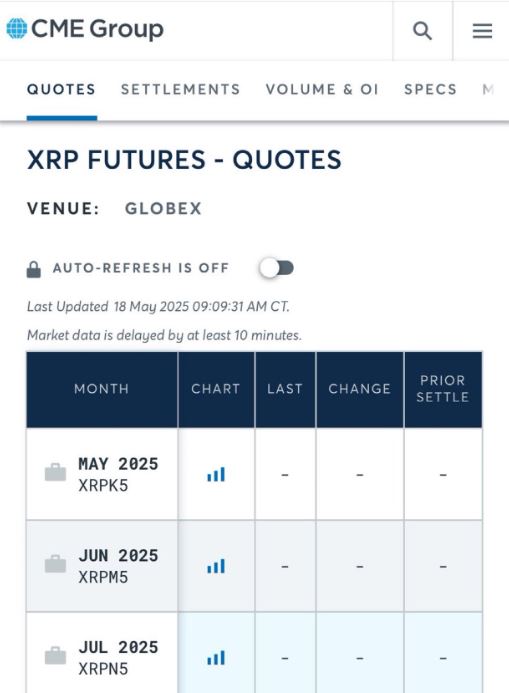This screenshot has width=509, height=693.
Task: Switch to the Volume & OI tab
Action: (322, 89)
